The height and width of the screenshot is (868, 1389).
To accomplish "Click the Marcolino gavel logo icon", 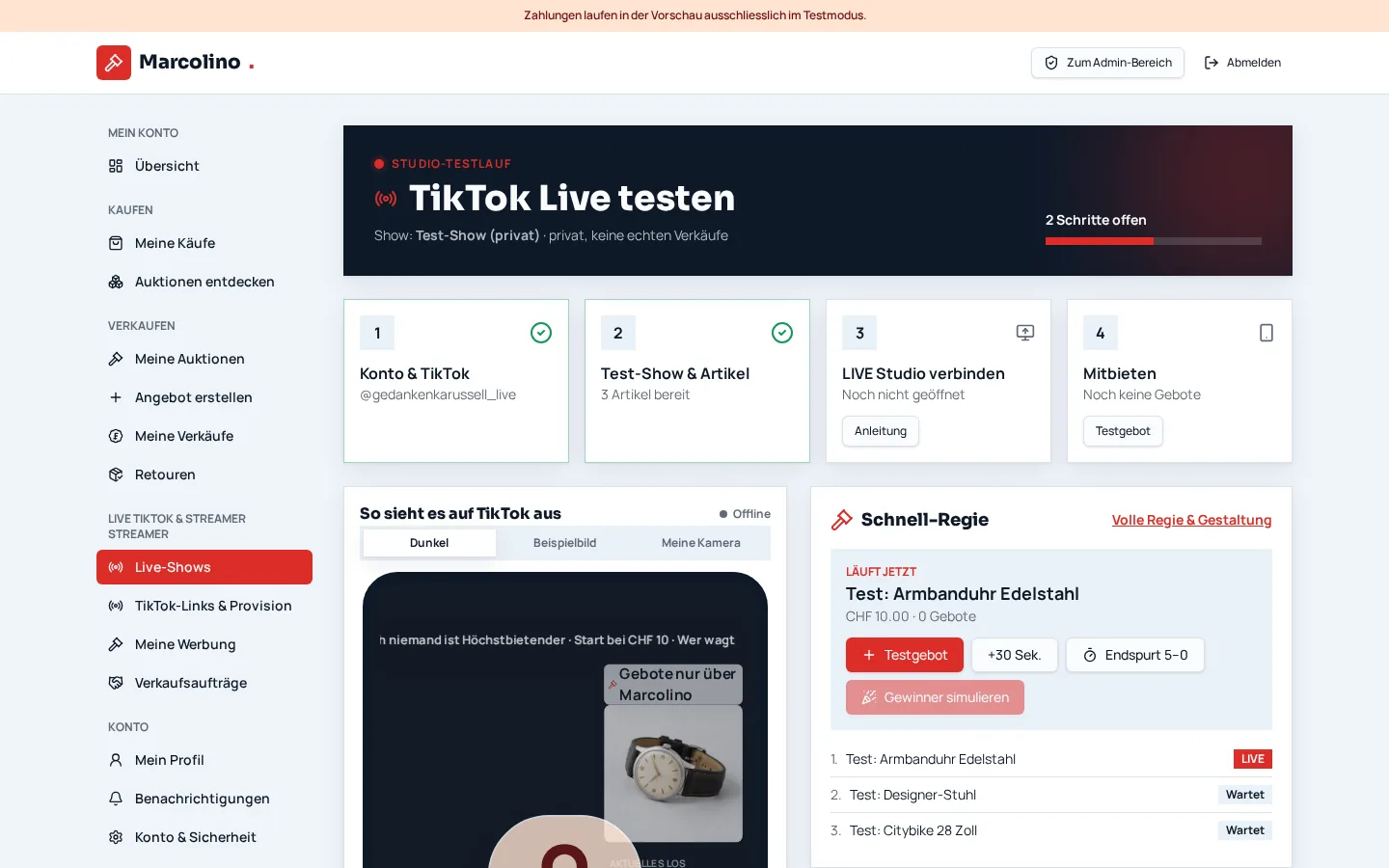I will coord(114,63).
